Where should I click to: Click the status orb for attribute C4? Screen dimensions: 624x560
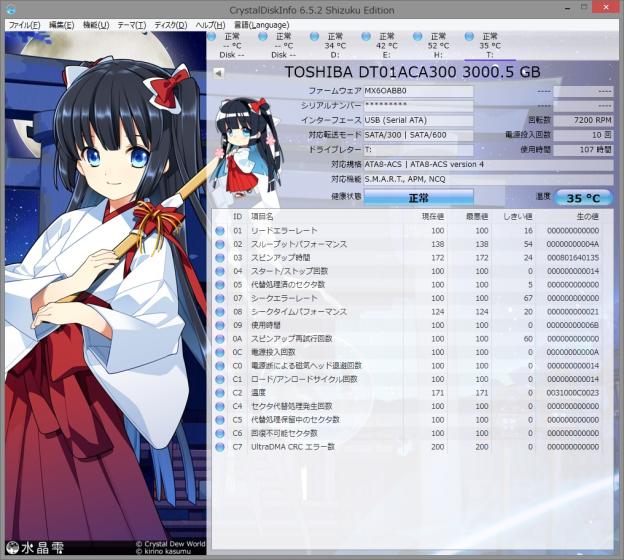tap(220, 406)
